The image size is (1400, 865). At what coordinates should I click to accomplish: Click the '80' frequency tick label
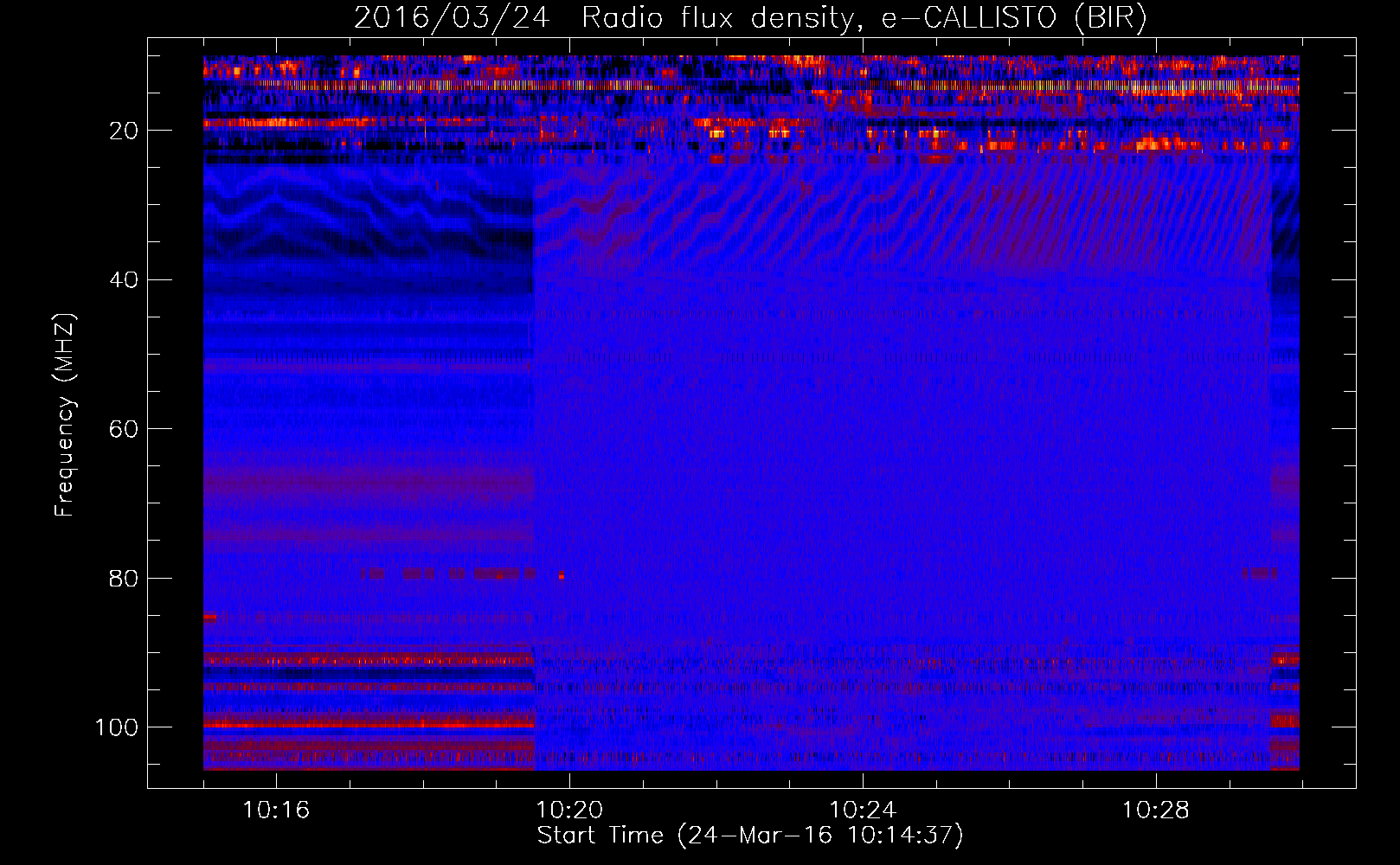pyautogui.click(x=124, y=579)
